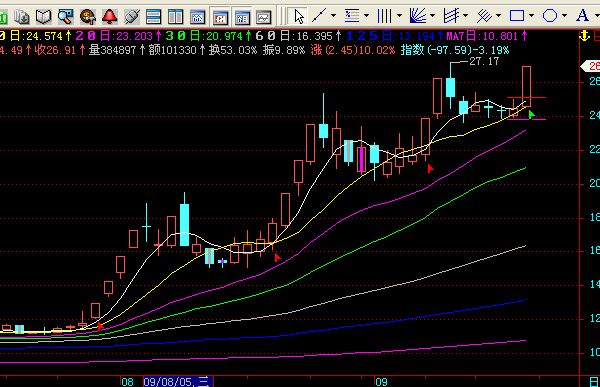Open dropdown next to vertical lines tool
Viewport: 600px width, 387px height.
399,16
